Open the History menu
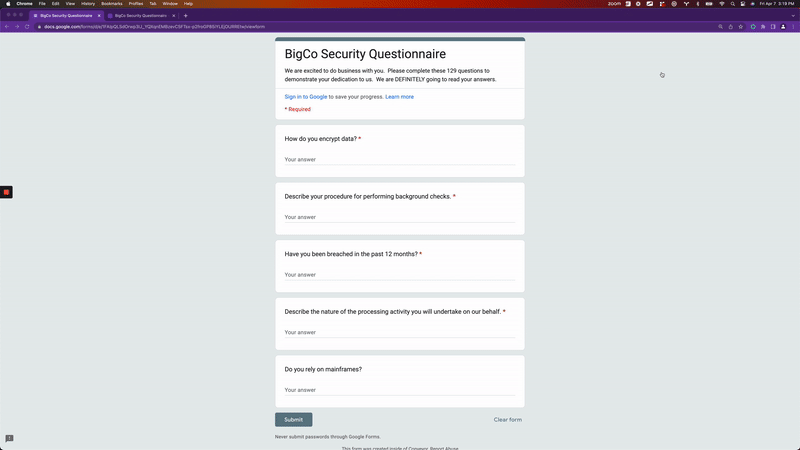 click(x=88, y=4)
